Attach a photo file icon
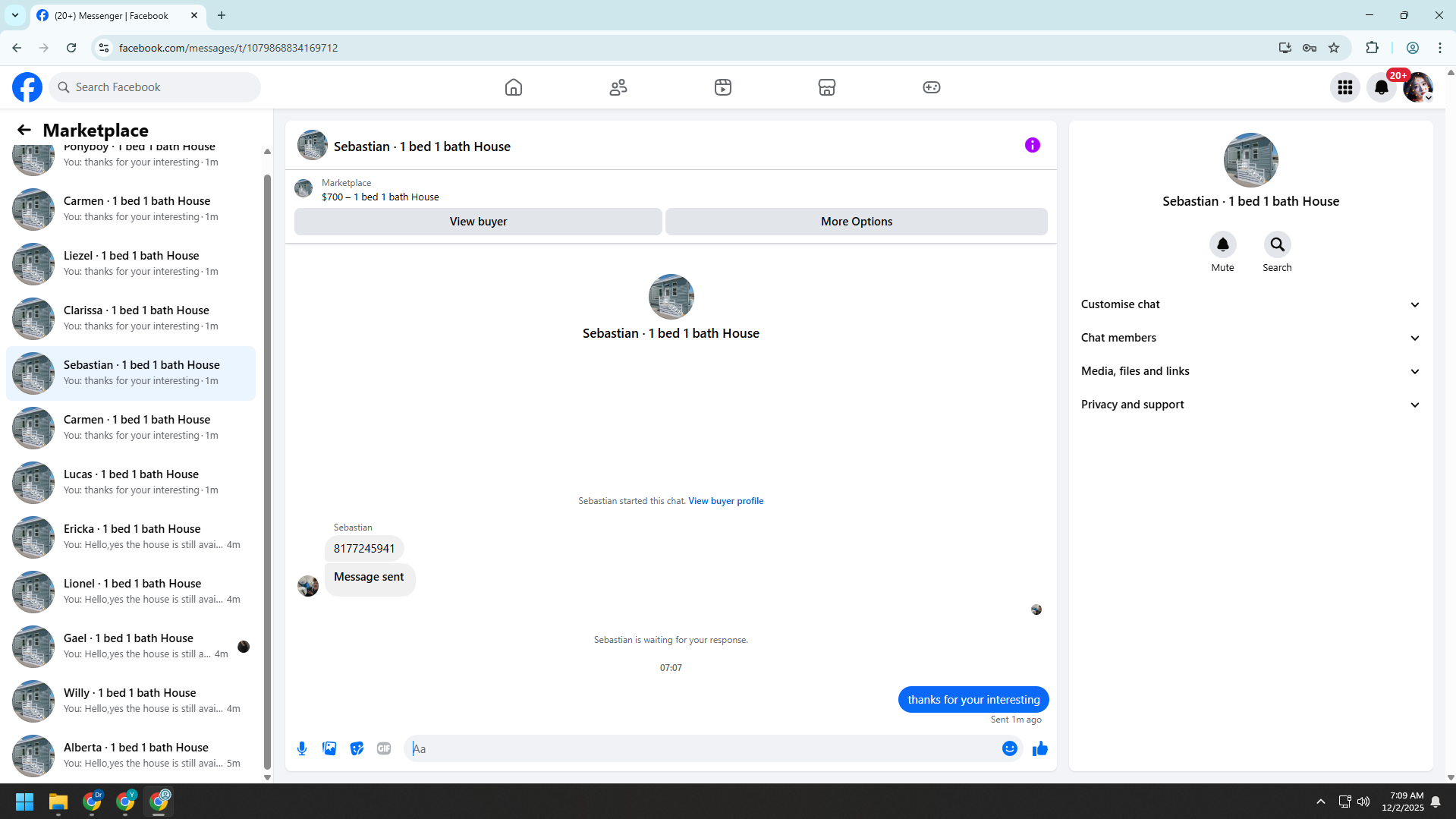Screen dimensions: 1456x819 point(329,748)
